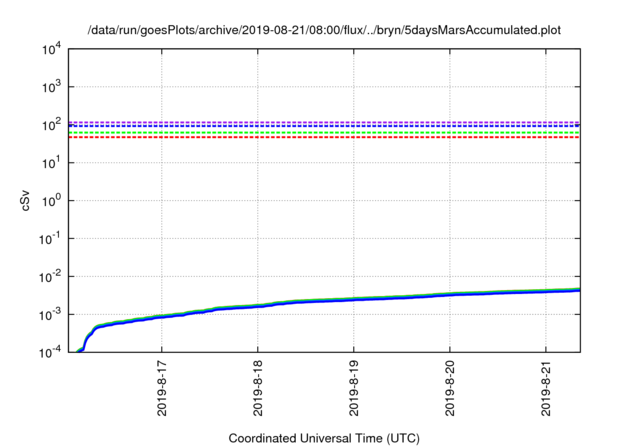This screenshot has height=448, width=640.
Task: Click the 2019-8-17 date tick label
Action: pos(162,388)
